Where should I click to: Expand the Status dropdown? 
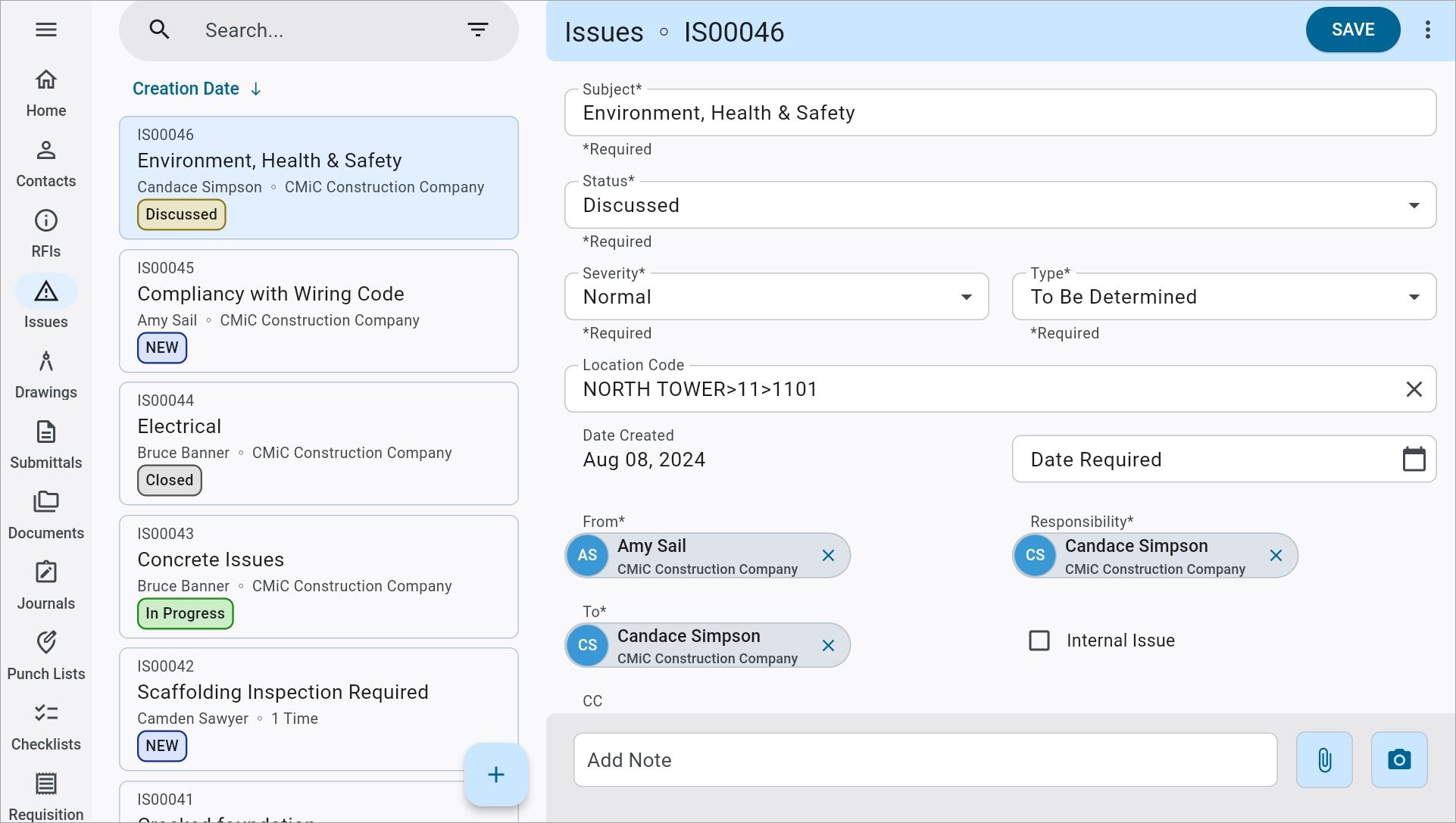pyautogui.click(x=1414, y=205)
